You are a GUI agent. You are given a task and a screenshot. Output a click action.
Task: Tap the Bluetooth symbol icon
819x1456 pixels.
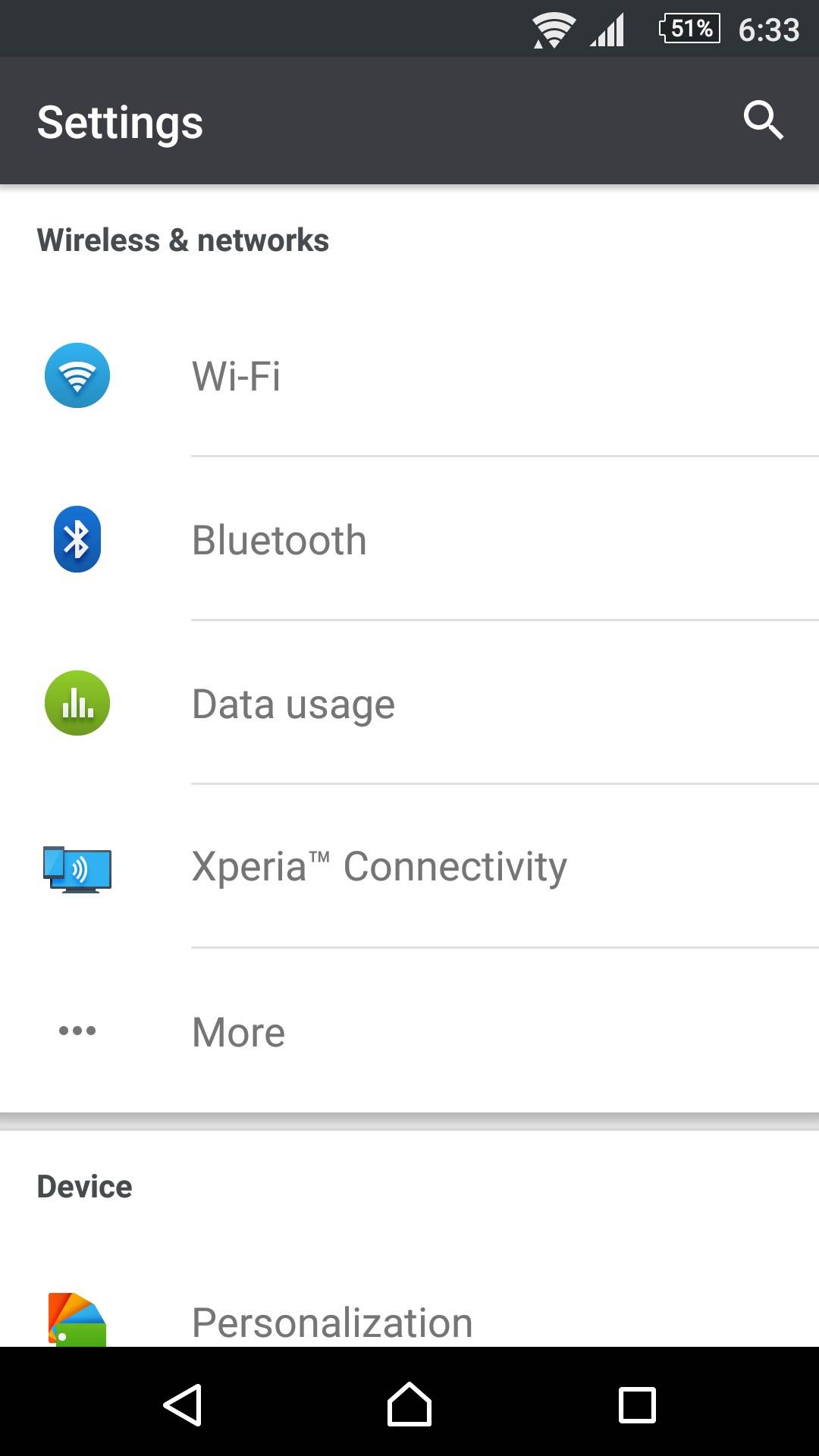coord(77,539)
